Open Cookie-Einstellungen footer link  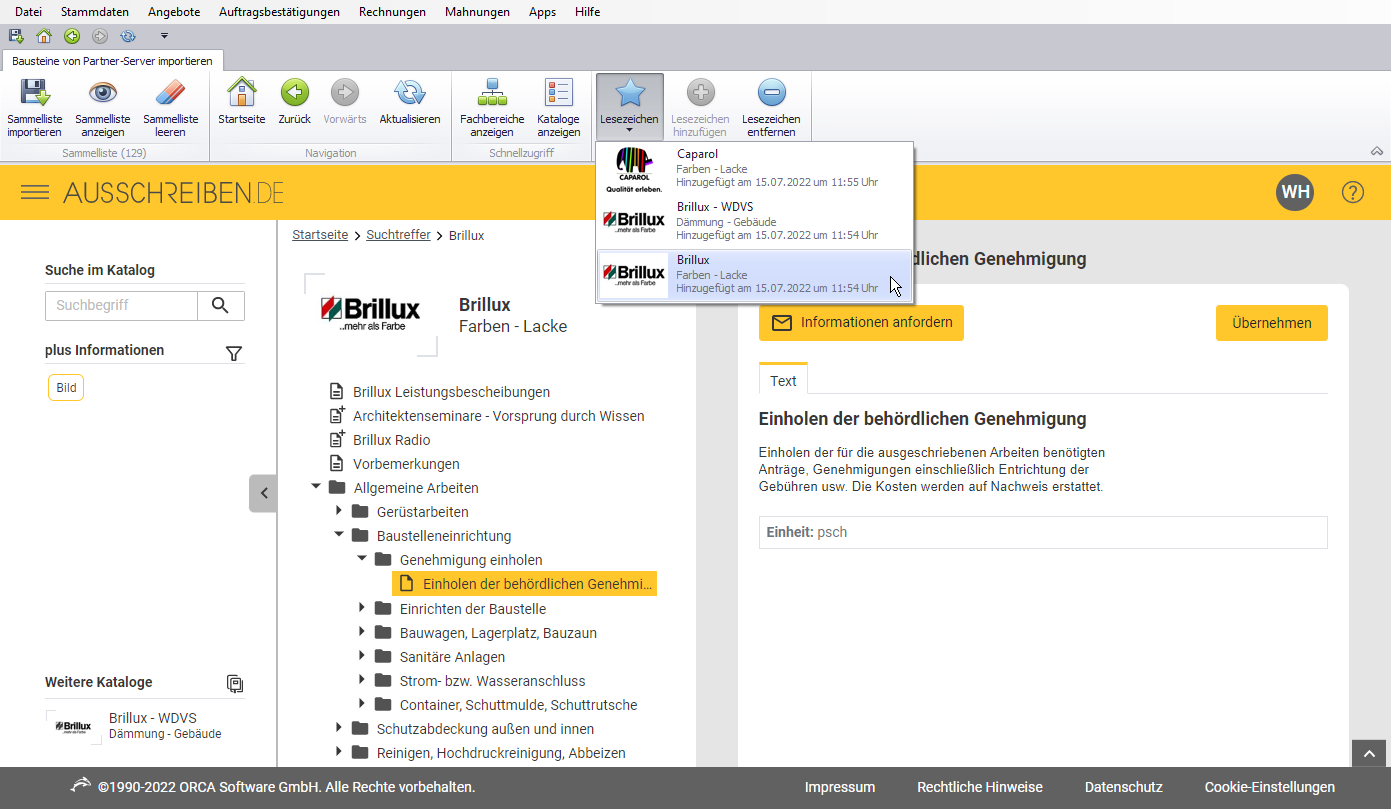[x=1270, y=787]
